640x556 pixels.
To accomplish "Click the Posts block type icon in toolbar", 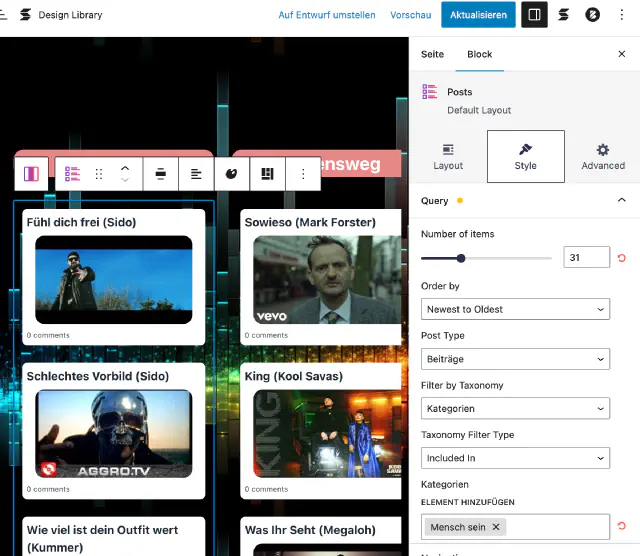I will (x=72, y=174).
